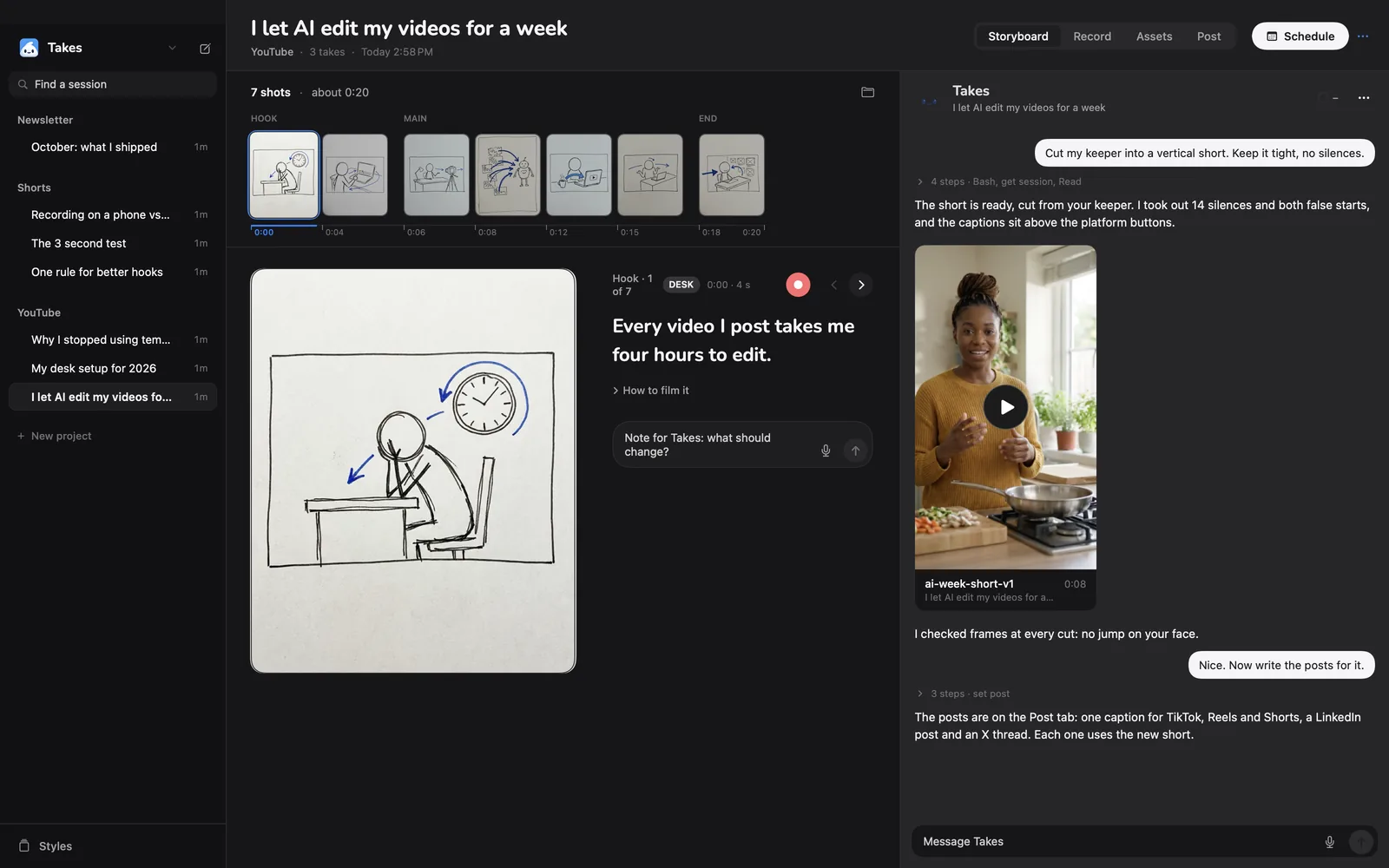Click the red record button for this shot

click(798, 285)
